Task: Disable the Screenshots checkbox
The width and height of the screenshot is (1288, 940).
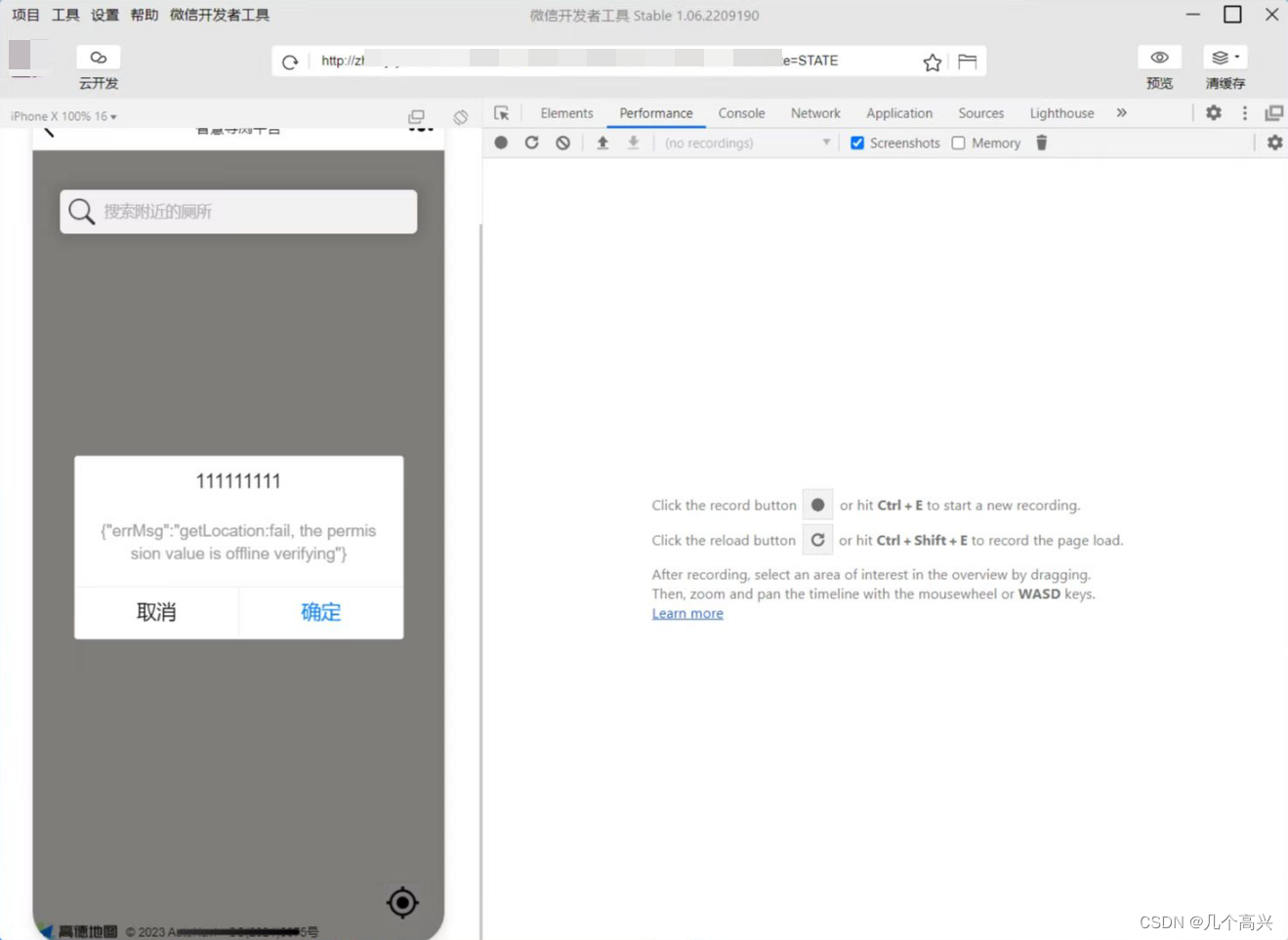Action: coord(856,143)
